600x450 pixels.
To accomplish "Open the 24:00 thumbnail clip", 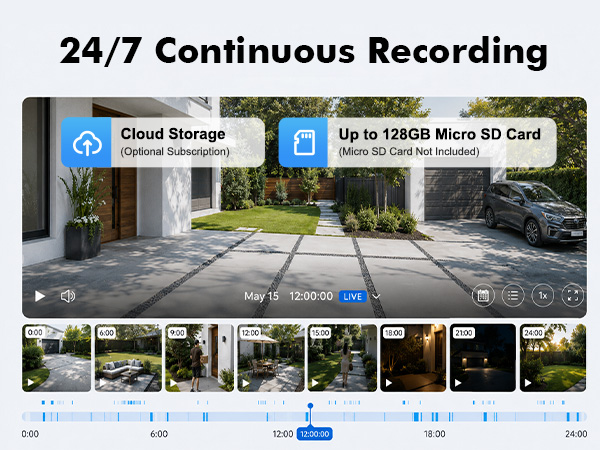I will coord(553,358).
